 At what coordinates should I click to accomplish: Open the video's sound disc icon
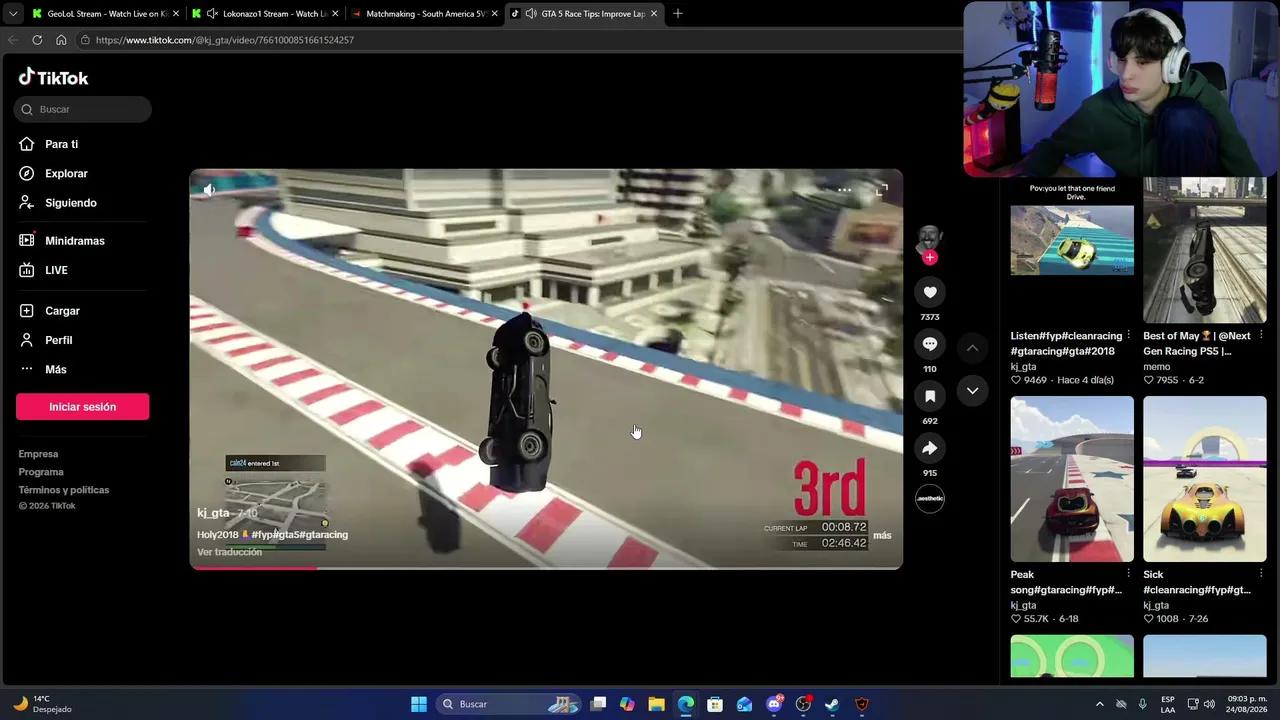click(930, 498)
